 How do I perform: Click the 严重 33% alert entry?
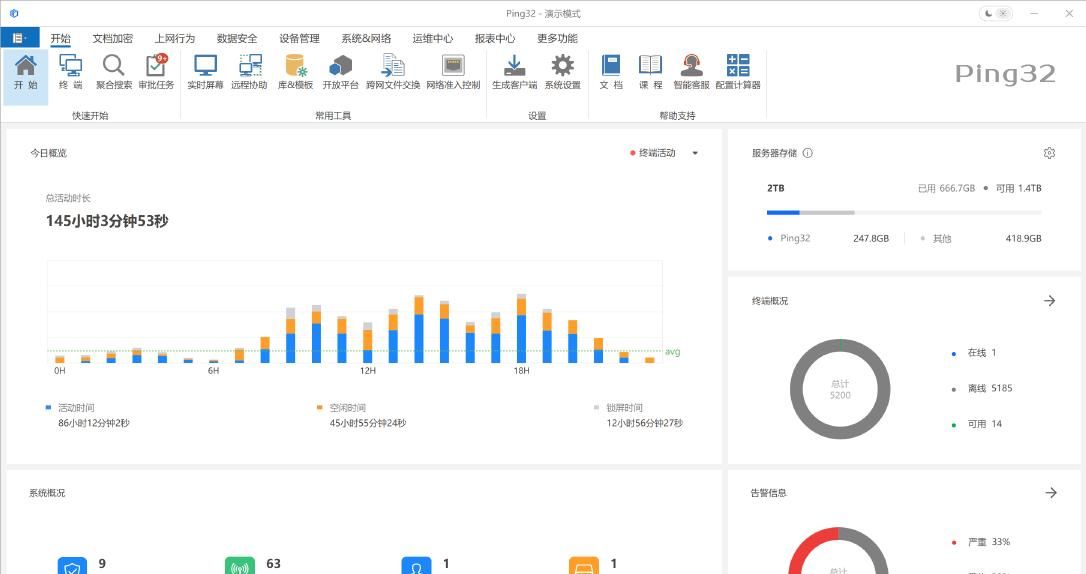pos(981,542)
